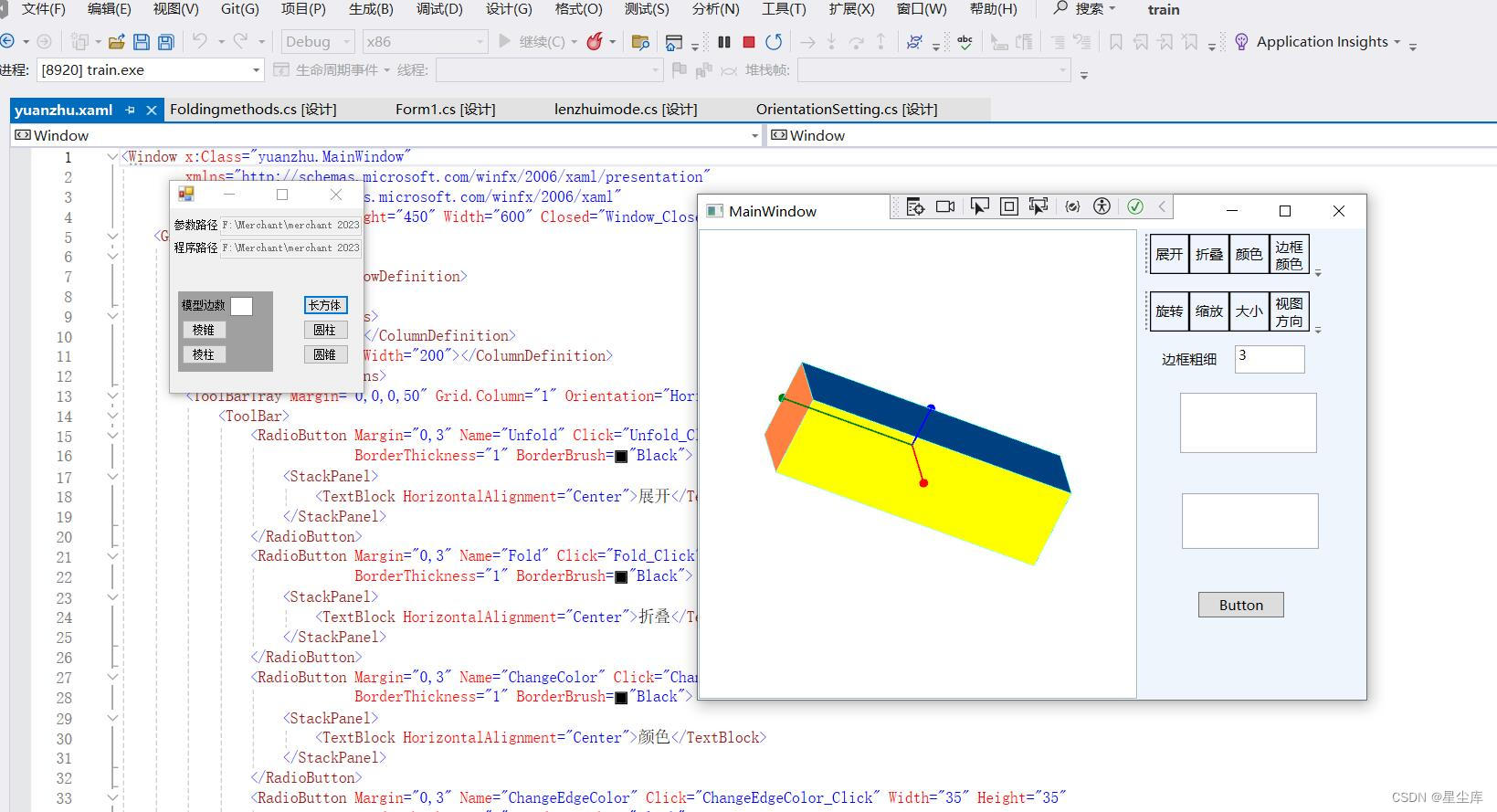Click the Button in MainWindow
Image resolution: width=1497 pixels, height=812 pixels.
(1240, 605)
